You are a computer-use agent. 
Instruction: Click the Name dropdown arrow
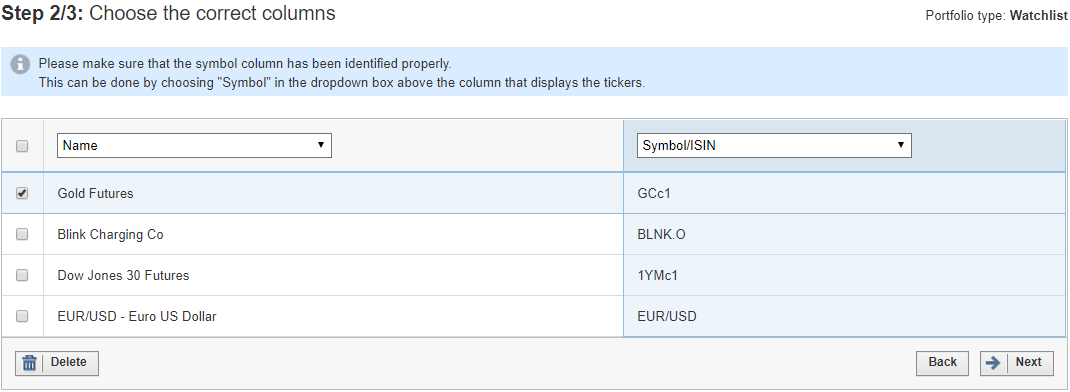click(321, 145)
